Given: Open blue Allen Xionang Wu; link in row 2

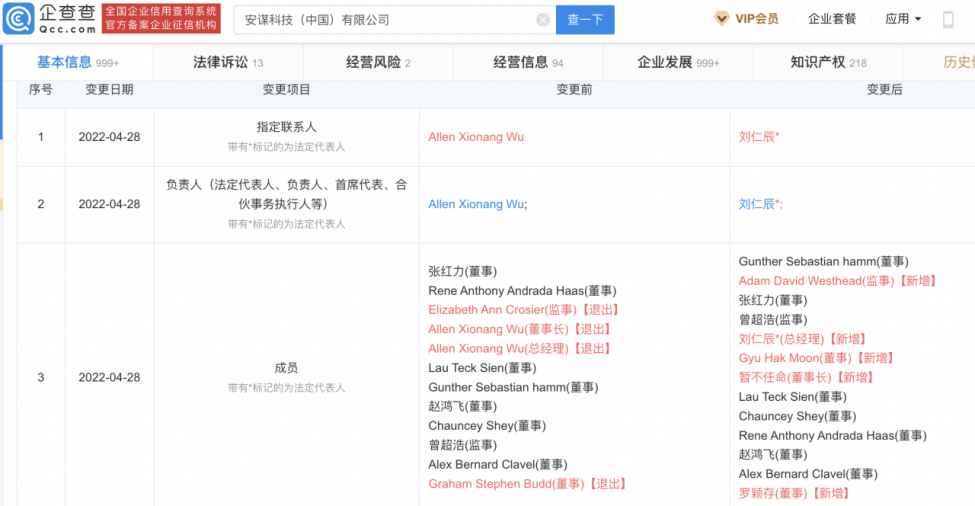Looking at the screenshot, I should (x=478, y=204).
